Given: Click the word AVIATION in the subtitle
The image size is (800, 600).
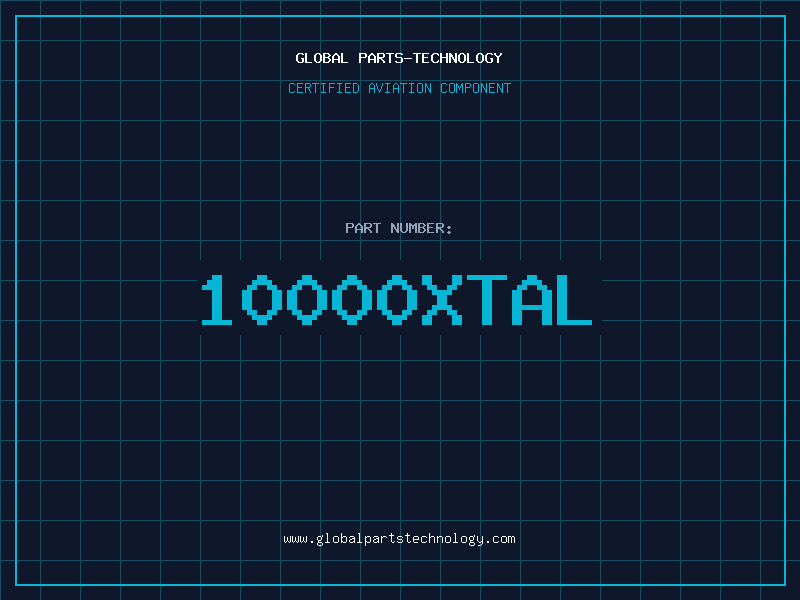Looking at the screenshot, I should (400, 88).
